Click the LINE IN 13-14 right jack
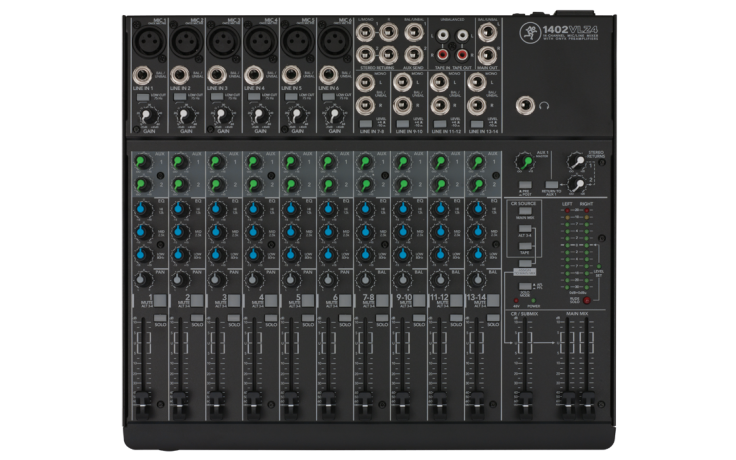736x460 pixels. pyautogui.click(x=476, y=106)
